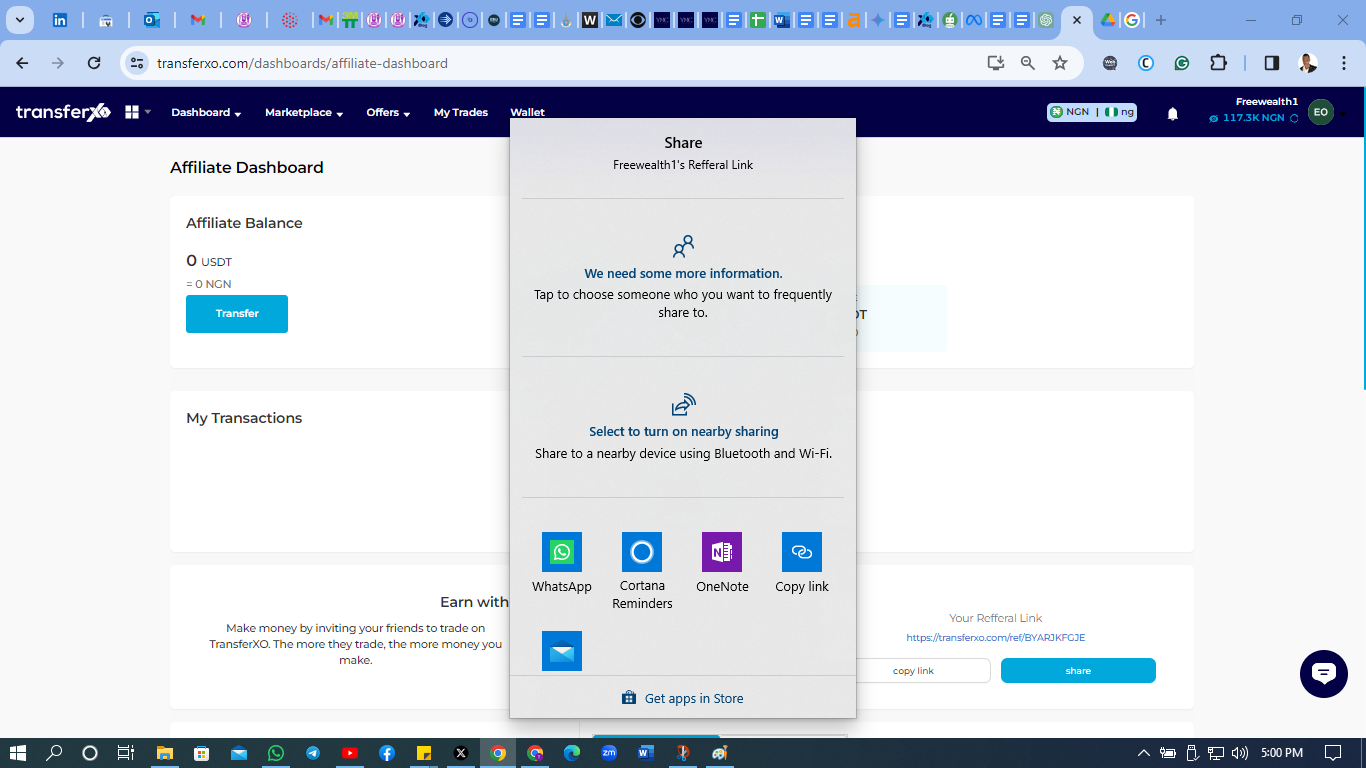Click the 'We need some more information' text
The height and width of the screenshot is (768, 1366).
pos(683,273)
